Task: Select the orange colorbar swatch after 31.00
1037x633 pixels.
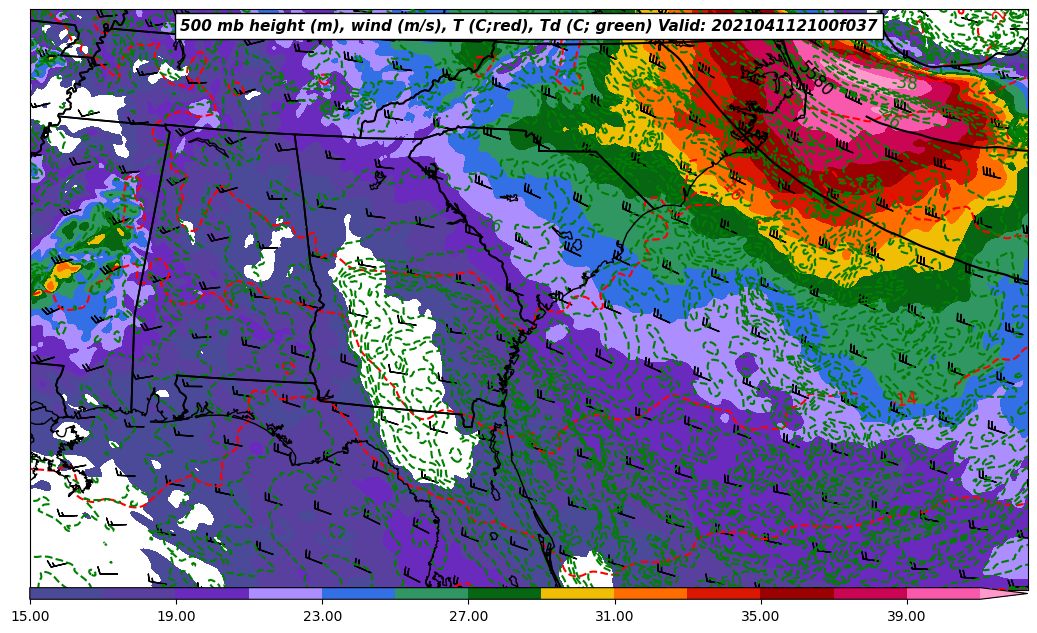Action: pyautogui.click(x=651, y=593)
